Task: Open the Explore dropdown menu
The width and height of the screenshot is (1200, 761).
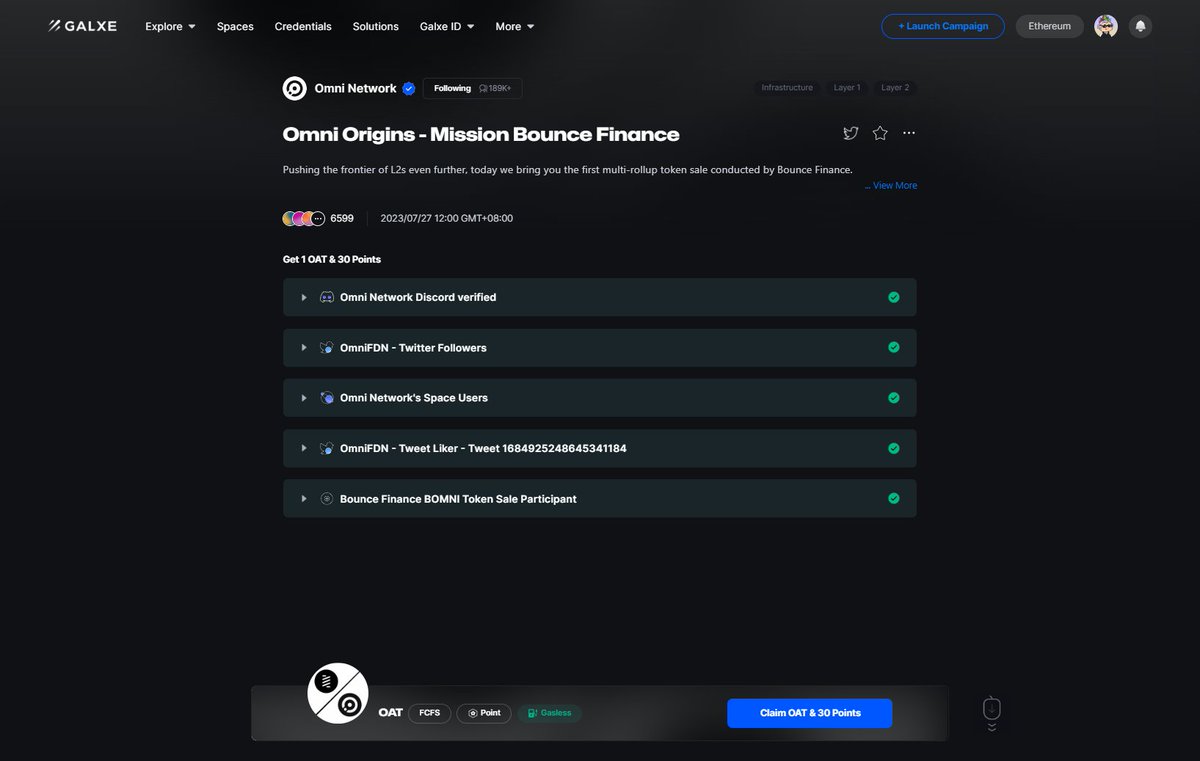Action: coord(170,26)
